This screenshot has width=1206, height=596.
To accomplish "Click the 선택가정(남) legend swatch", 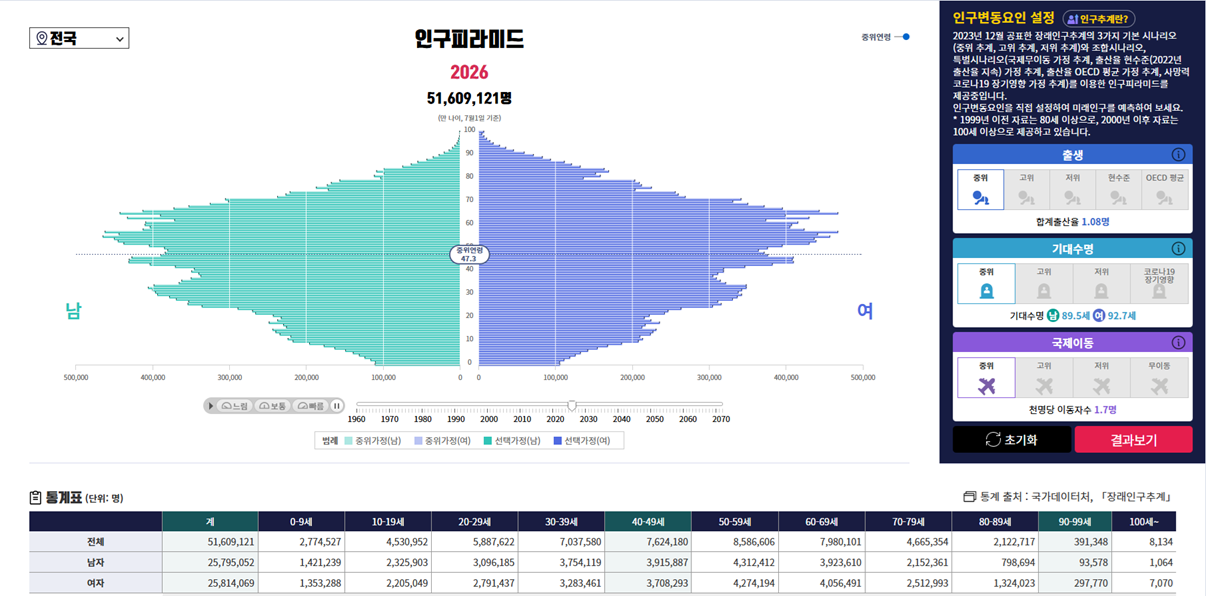I will pyautogui.click(x=487, y=440).
